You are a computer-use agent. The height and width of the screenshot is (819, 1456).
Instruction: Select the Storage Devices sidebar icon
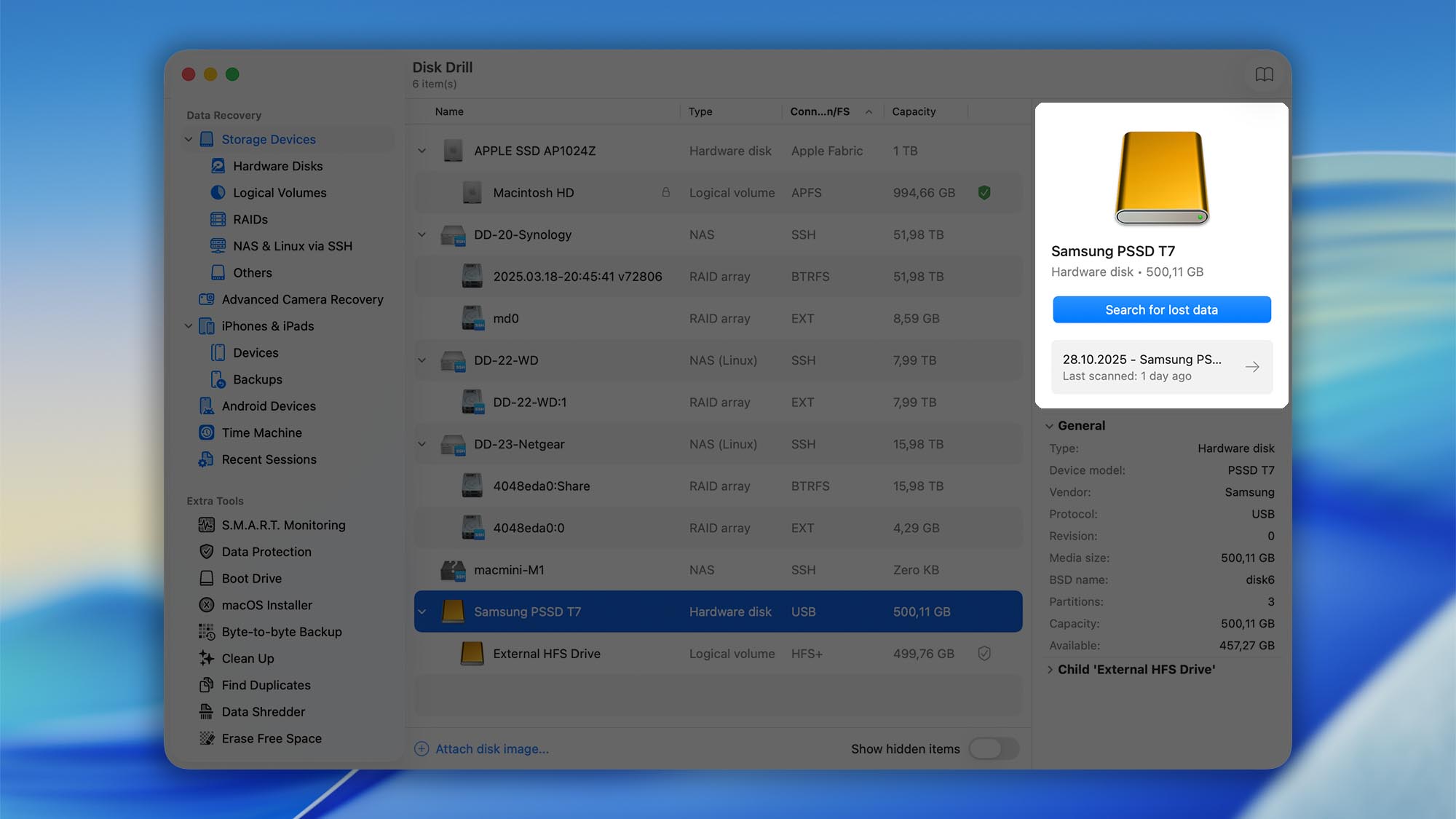(207, 139)
